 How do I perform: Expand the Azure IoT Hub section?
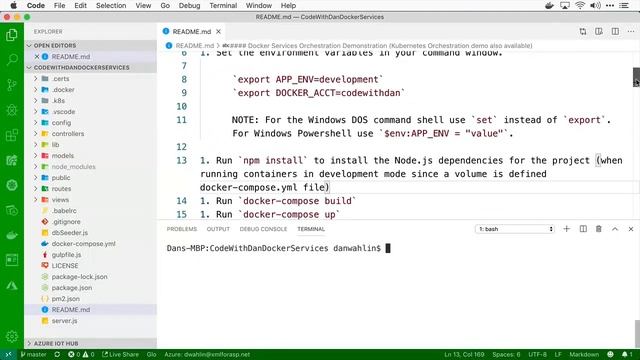[x=29, y=343]
